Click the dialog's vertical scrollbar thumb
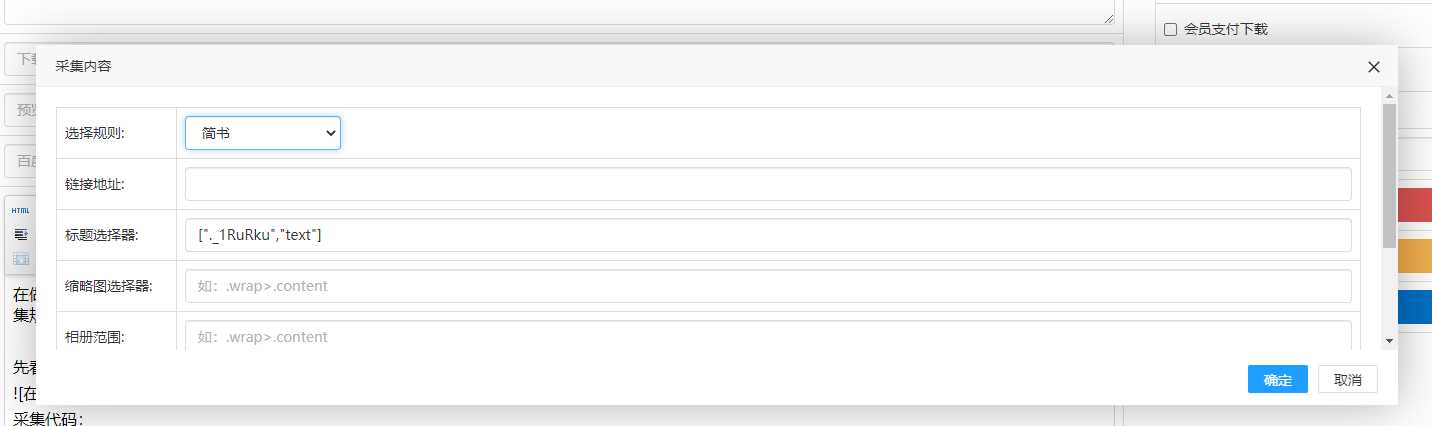This screenshot has width=1432, height=426. tap(1389, 175)
